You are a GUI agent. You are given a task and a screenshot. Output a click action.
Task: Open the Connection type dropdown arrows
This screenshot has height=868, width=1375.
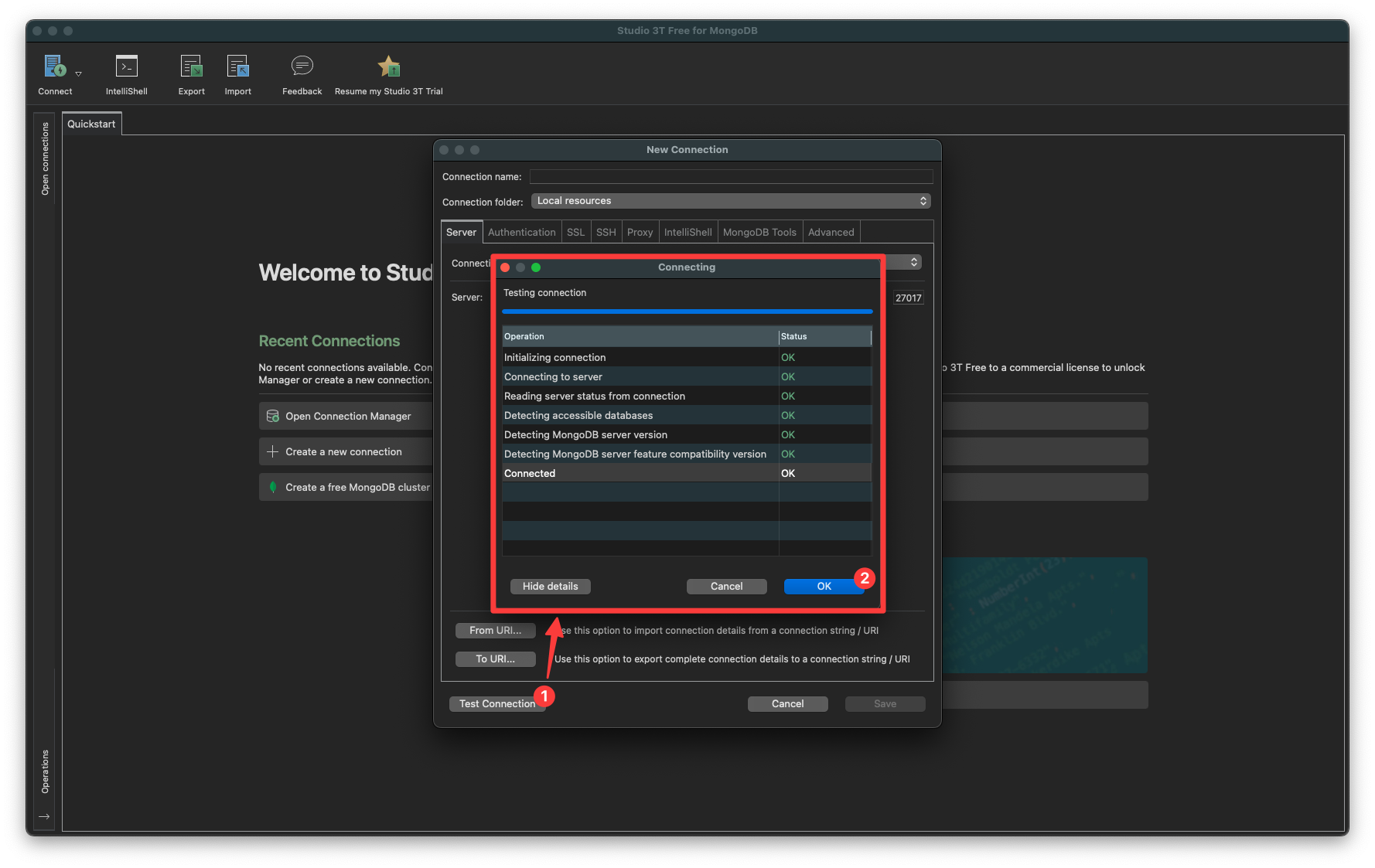(914, 262)
